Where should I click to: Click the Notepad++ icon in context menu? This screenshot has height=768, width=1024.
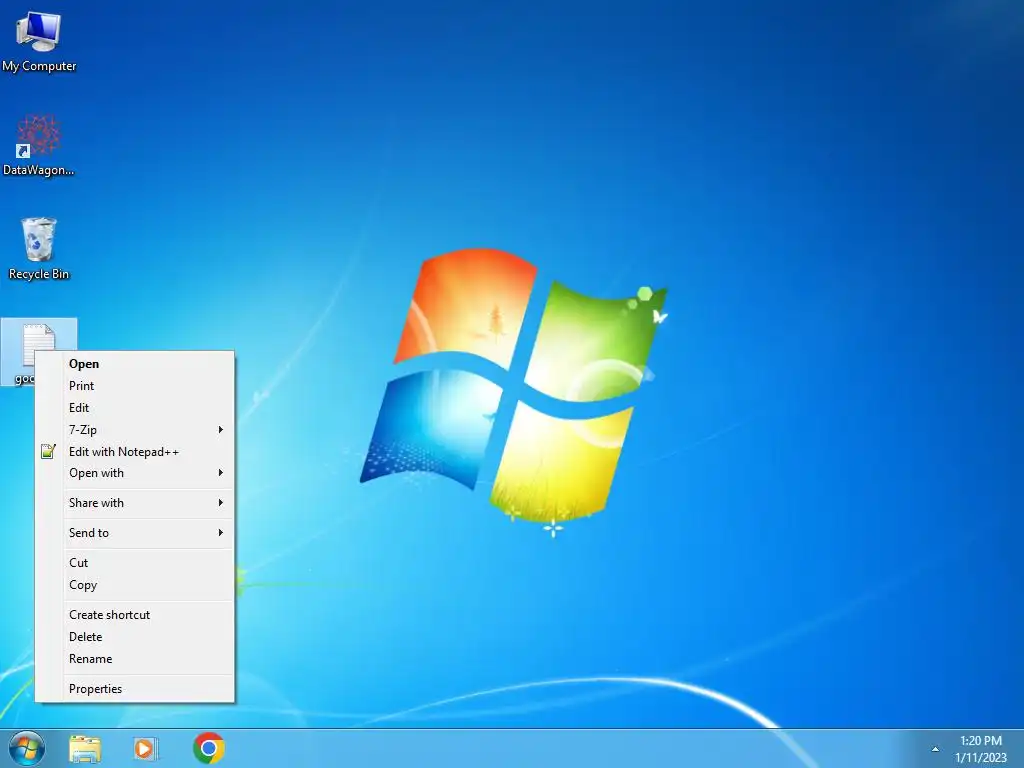[x=48, y=451]
